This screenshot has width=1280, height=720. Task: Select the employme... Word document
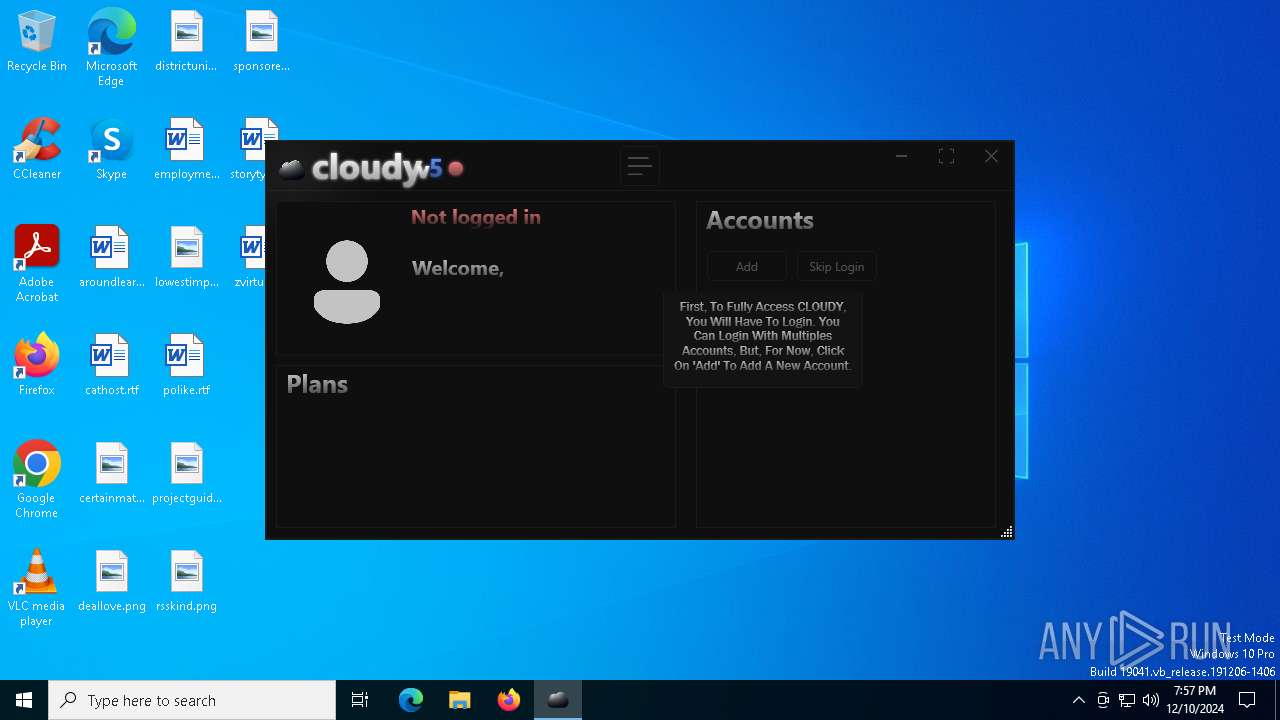(186, 150)
